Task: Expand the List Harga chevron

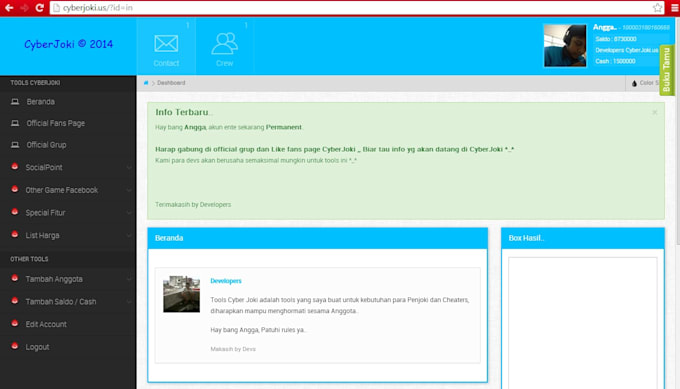Action: tap(129, 235)
